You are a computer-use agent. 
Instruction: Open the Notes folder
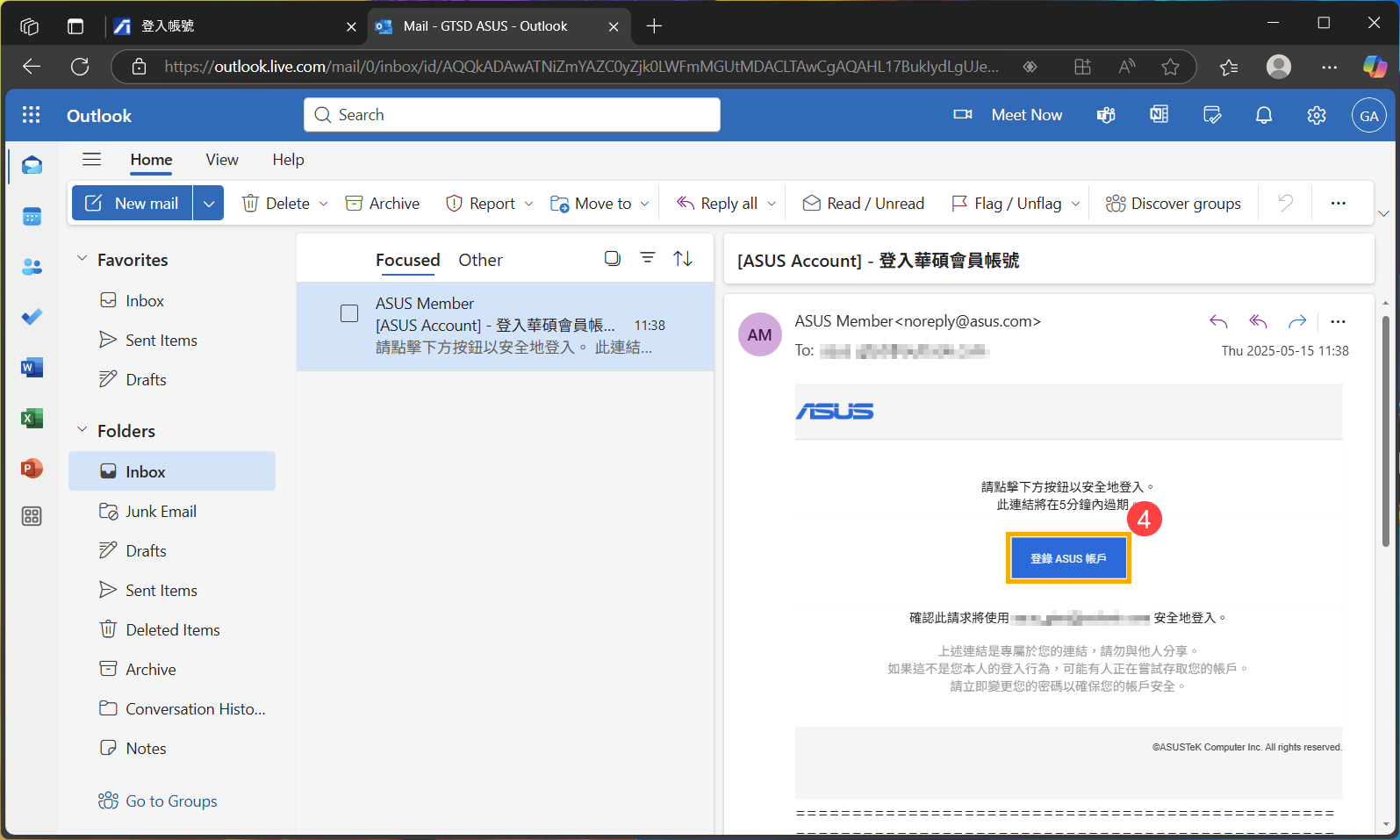[172, 748]
